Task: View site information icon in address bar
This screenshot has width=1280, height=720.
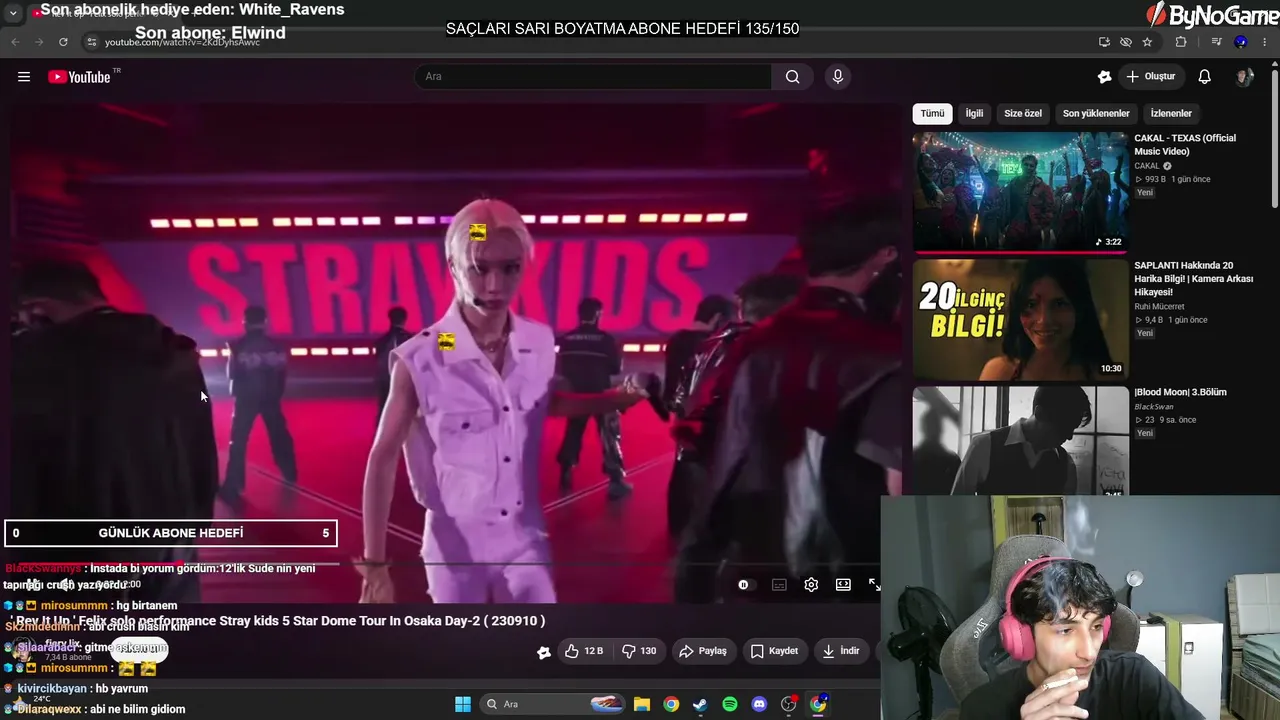Action: [x=91, y=42]
